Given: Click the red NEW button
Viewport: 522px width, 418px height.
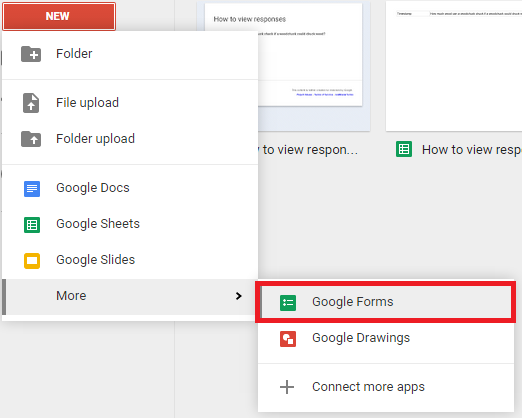Looking at the screenshot, I should coord(59,16).
